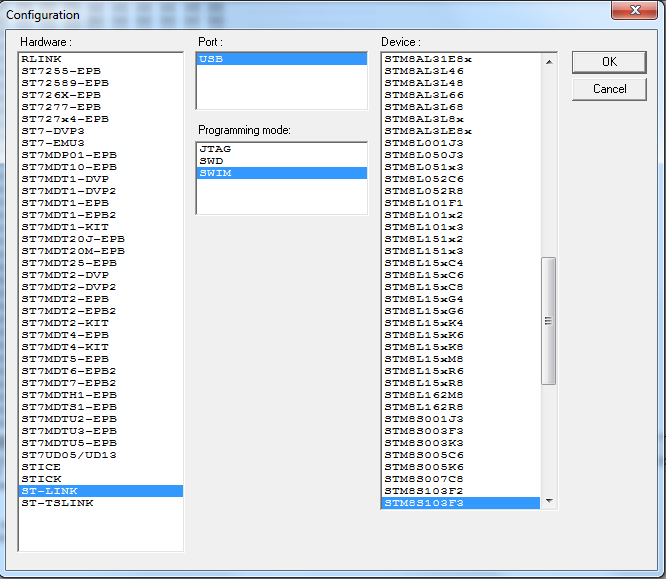The image size is (666, 579).
Task: Select ST727x4-EPB hardware entry
Action: coord(101,119)
